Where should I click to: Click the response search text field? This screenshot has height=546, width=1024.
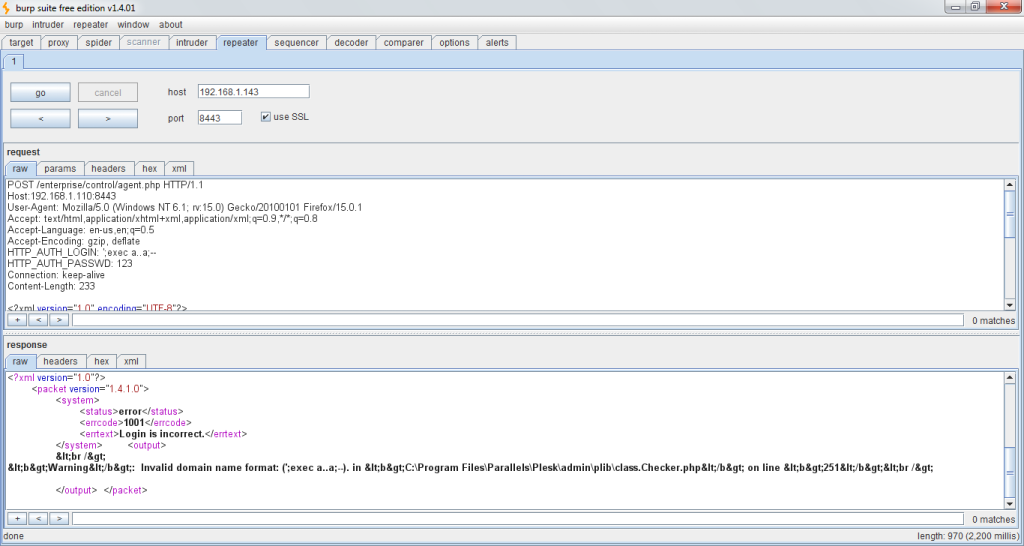(517, 519)
